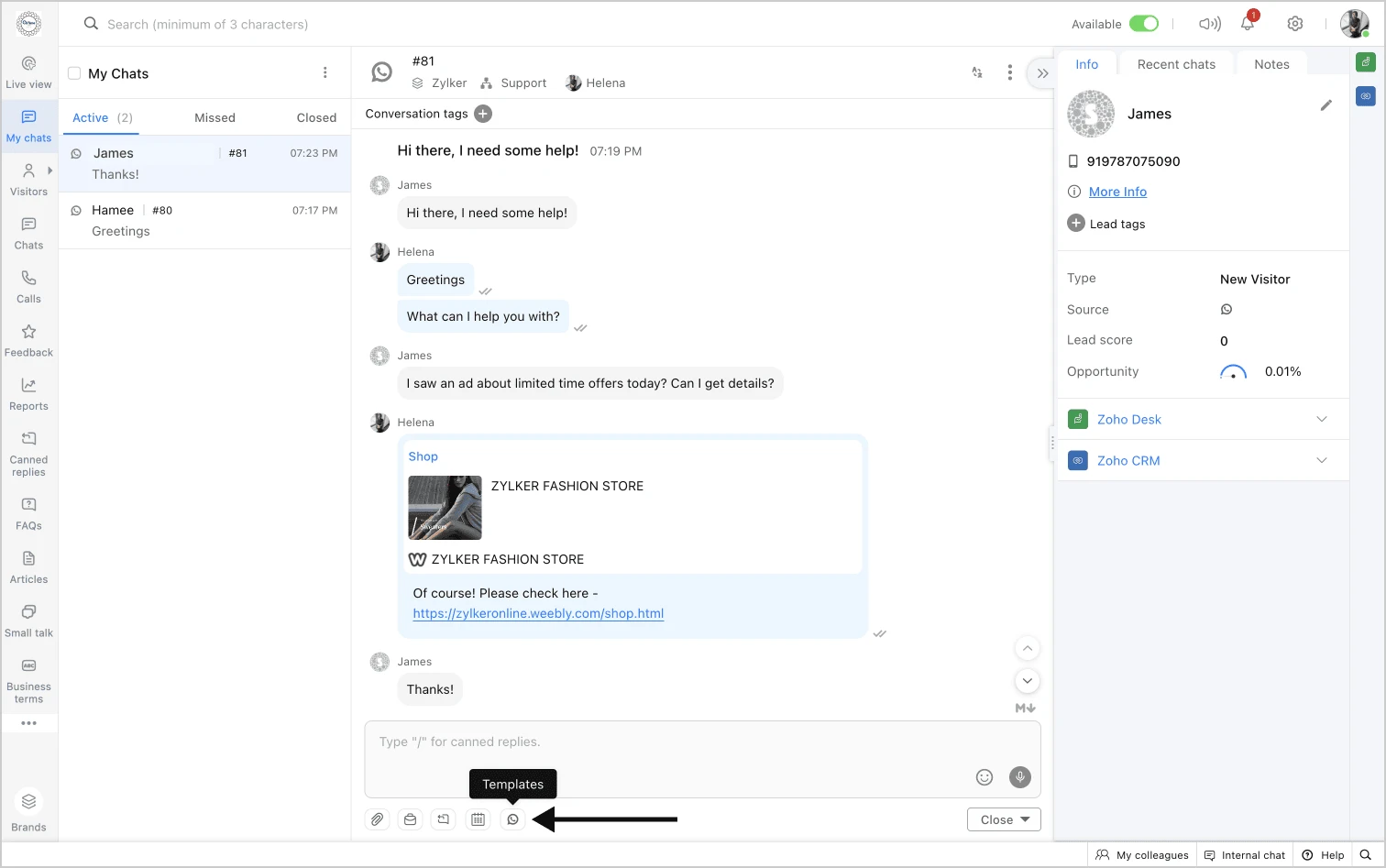The image size is (1386, 868).
Task: Click the attachment paperclip icon
Action: [377, 819]
